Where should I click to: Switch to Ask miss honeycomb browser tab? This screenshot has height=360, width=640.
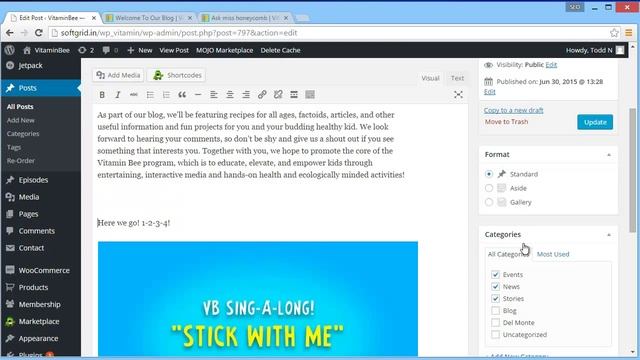point(245,18)
